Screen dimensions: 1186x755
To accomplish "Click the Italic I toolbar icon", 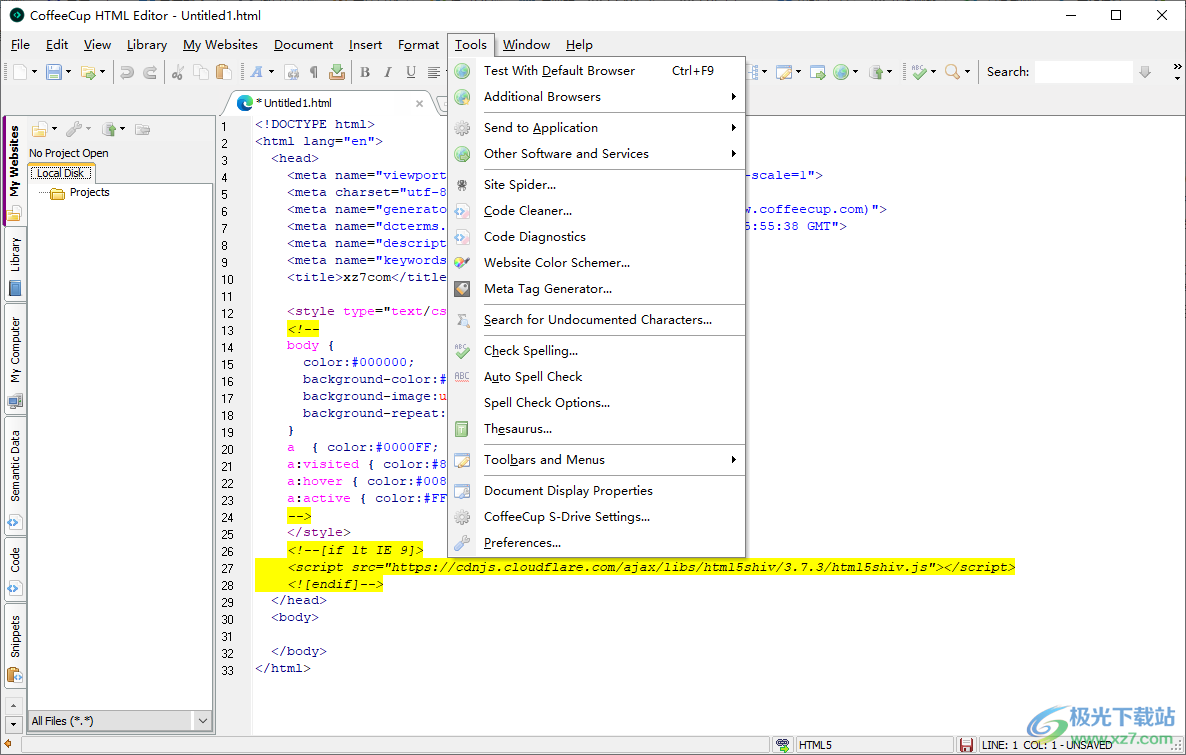I will (x=388, y=72).
